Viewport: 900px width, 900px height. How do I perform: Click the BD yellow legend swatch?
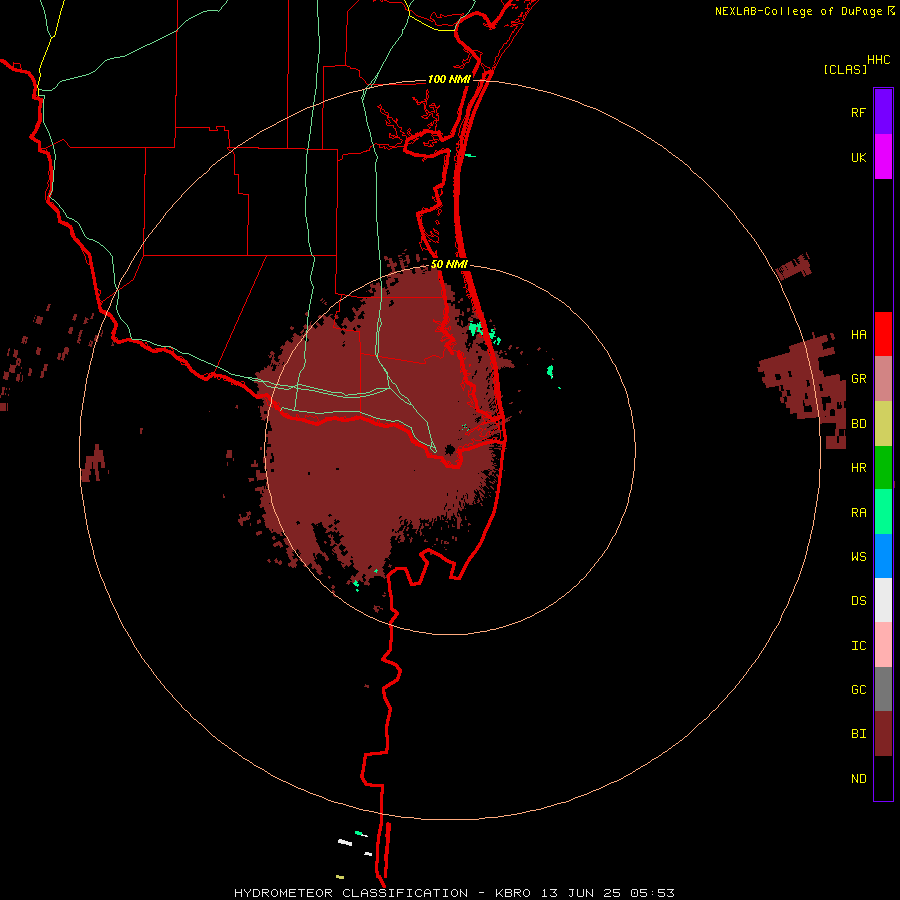pyautogui.click(x=883, y=424)
